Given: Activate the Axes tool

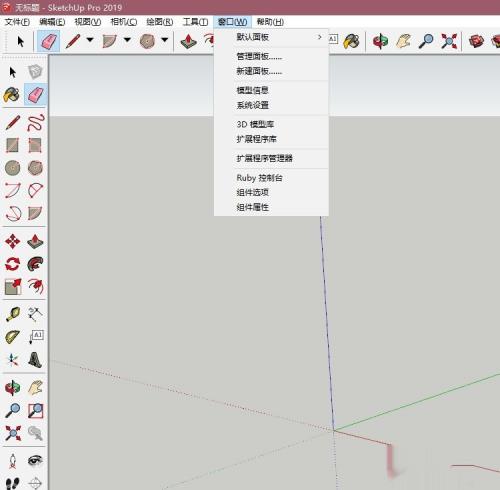Looking at the screenshot, I should tap(13, 360).
